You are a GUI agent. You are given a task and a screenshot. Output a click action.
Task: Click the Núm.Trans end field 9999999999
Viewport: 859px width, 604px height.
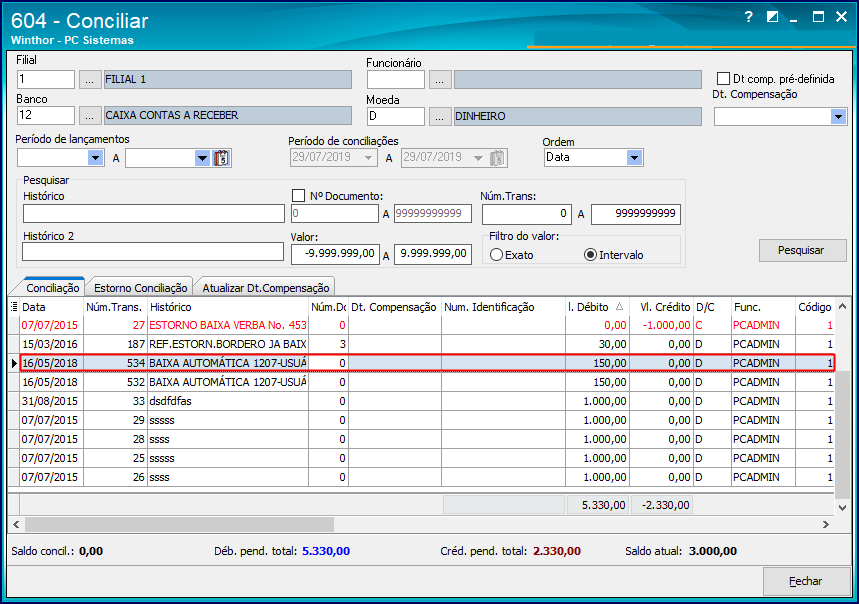[636, 214]
